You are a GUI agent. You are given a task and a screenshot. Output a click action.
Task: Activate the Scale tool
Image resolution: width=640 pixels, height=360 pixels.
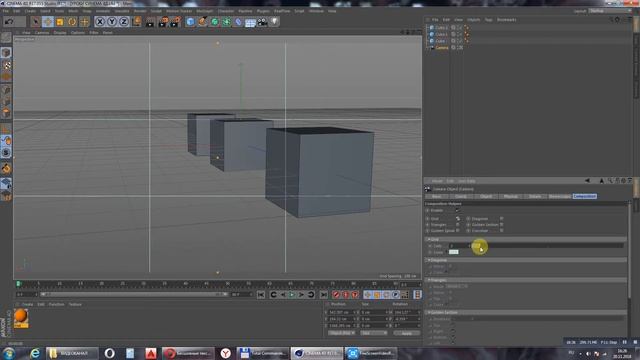click(x=60, y=22)
